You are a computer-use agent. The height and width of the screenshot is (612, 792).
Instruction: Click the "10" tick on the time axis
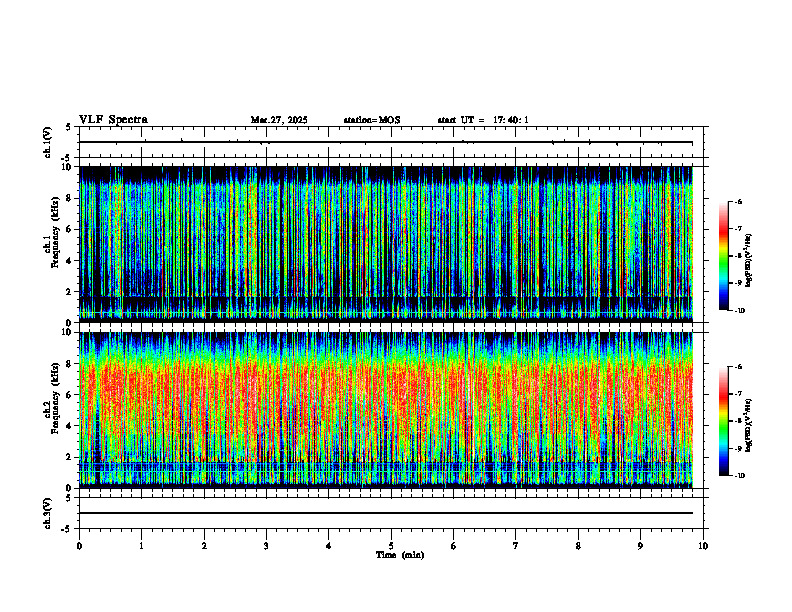pos(703,546)
